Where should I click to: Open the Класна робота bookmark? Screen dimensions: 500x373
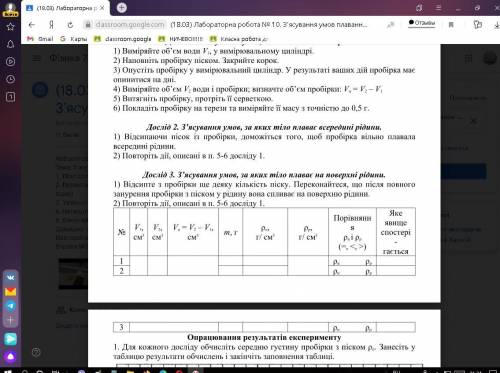tap(239, 39)
